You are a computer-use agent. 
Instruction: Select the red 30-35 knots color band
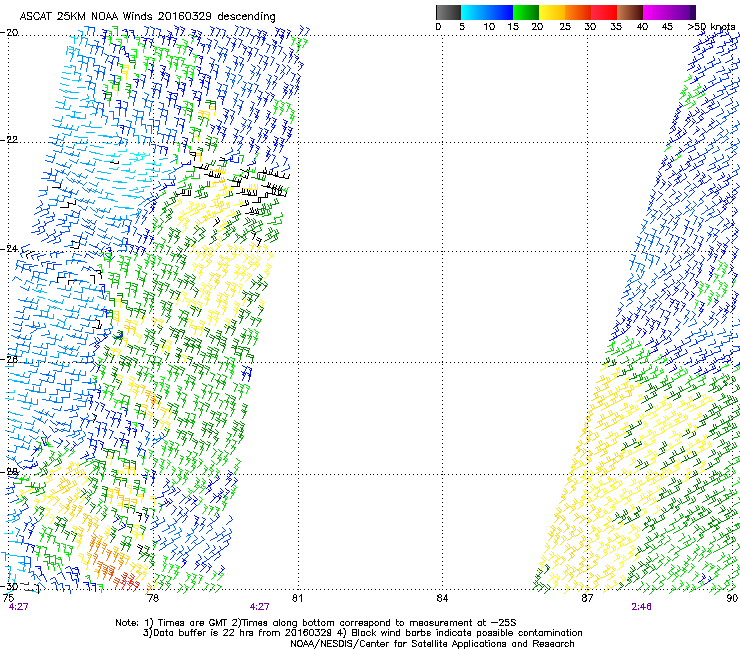[604, 12]
